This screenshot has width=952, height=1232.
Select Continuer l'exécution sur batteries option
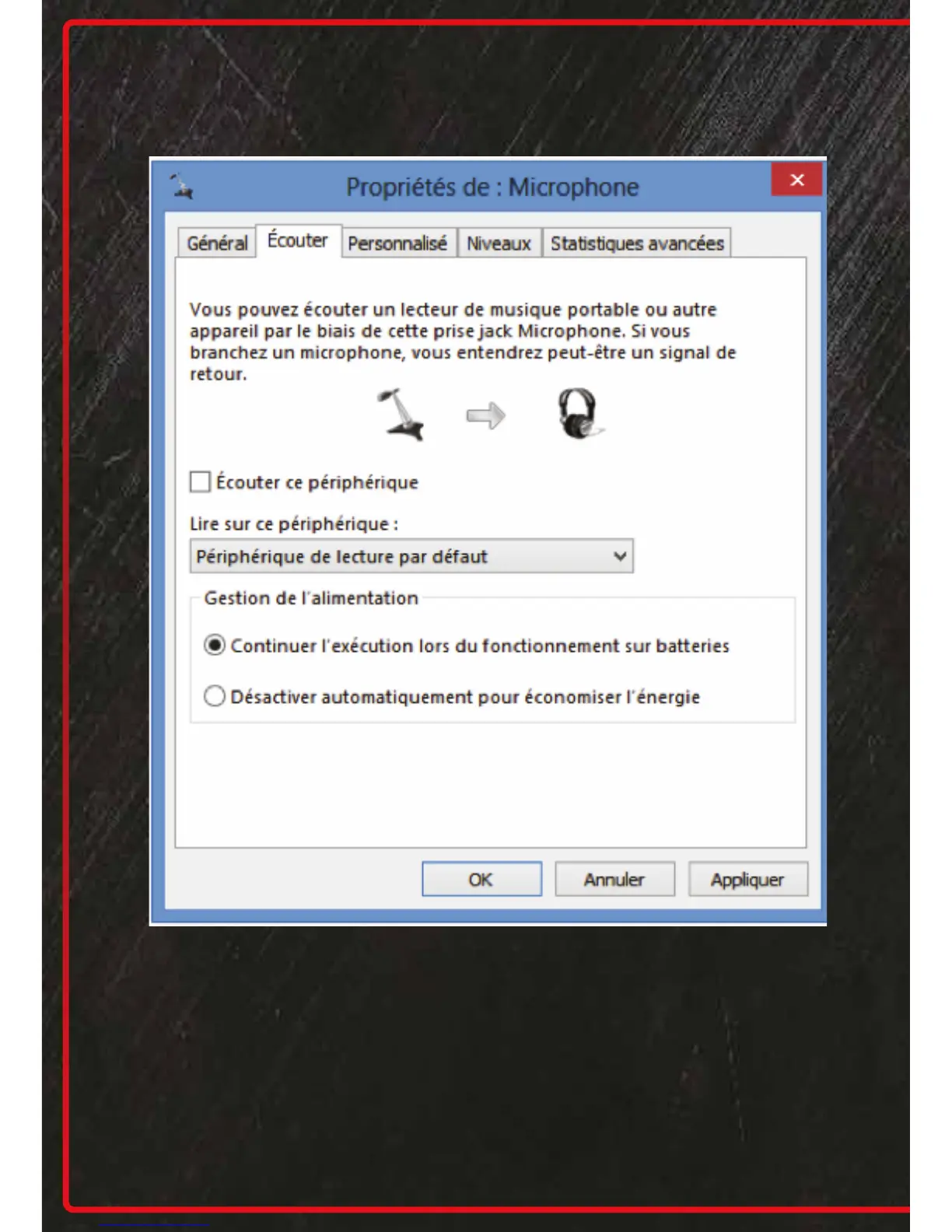point(215,646)
